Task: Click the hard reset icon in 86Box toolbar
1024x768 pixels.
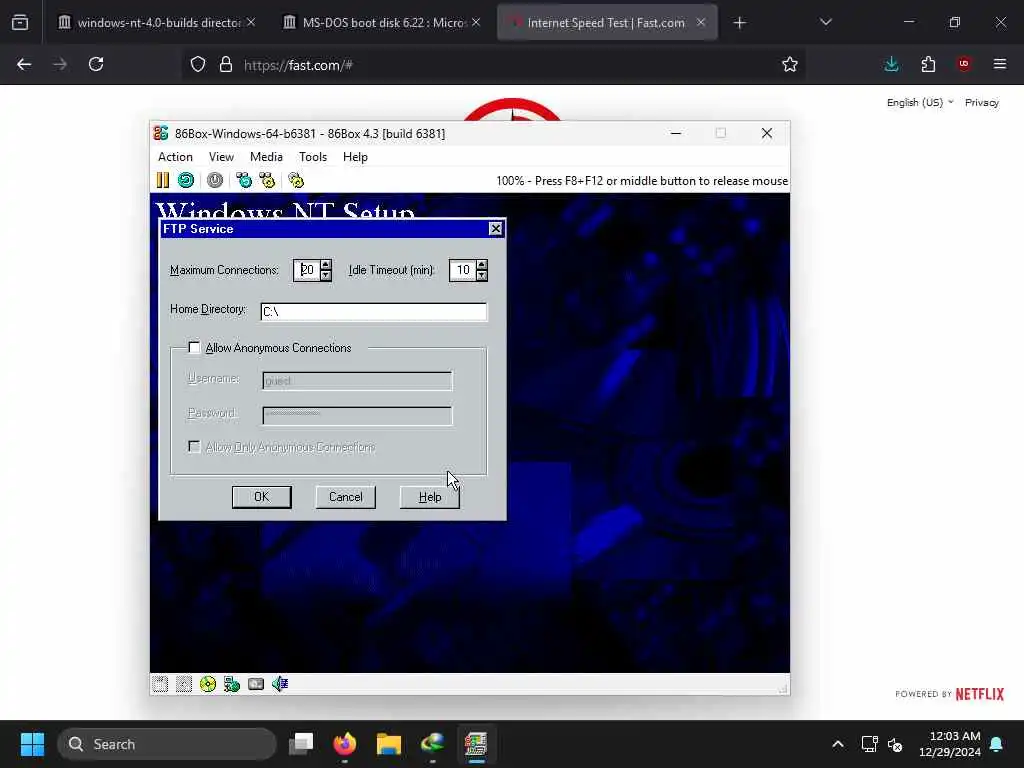Action: pyautogui.click(x=186, y=180)
